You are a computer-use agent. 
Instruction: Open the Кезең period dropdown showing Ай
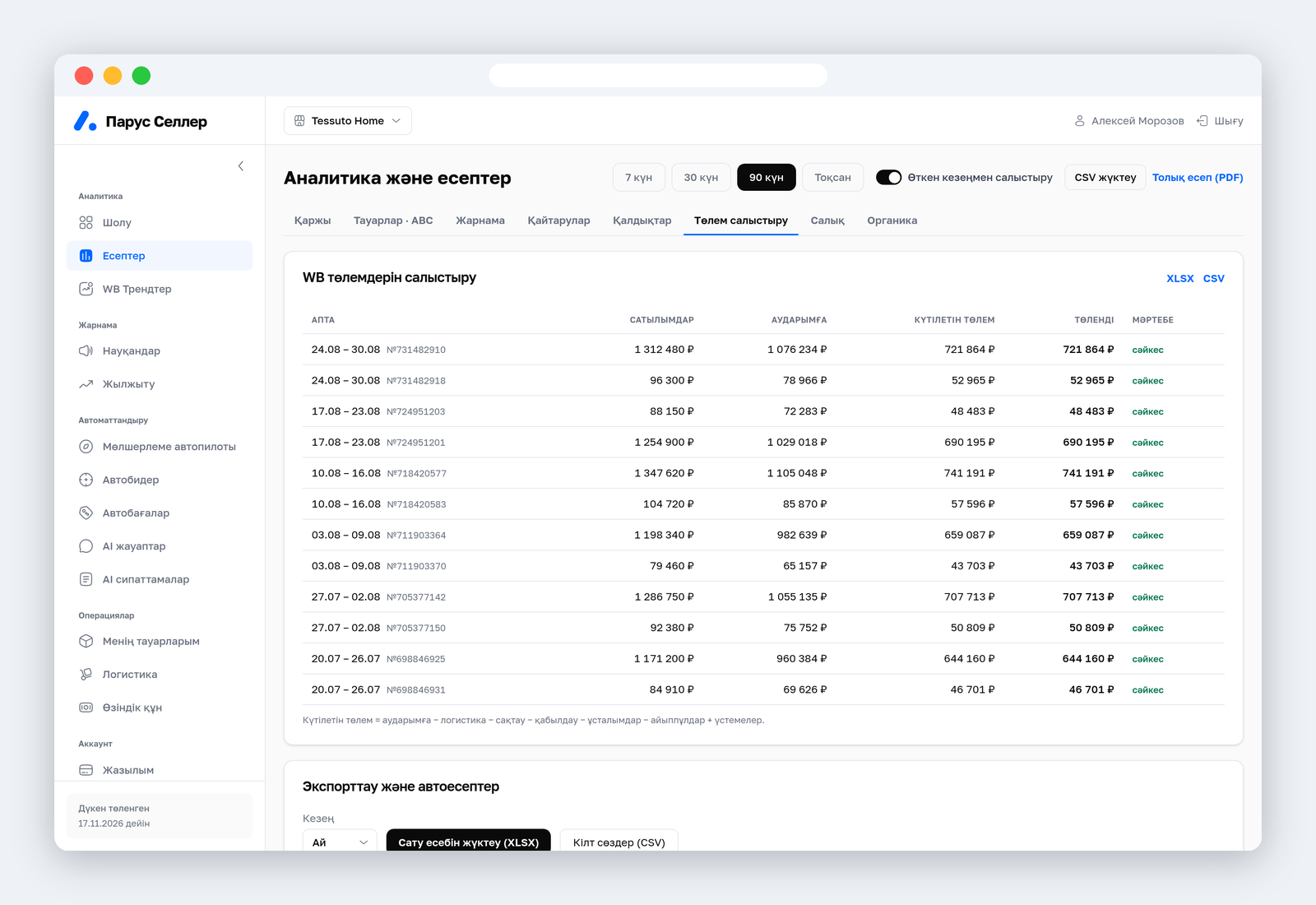(340, 841)
